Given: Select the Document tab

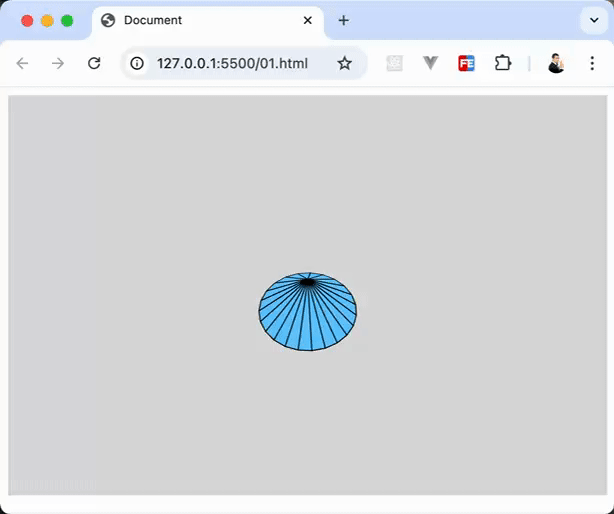Looking at the screenshot, I should tap(208, 22).
